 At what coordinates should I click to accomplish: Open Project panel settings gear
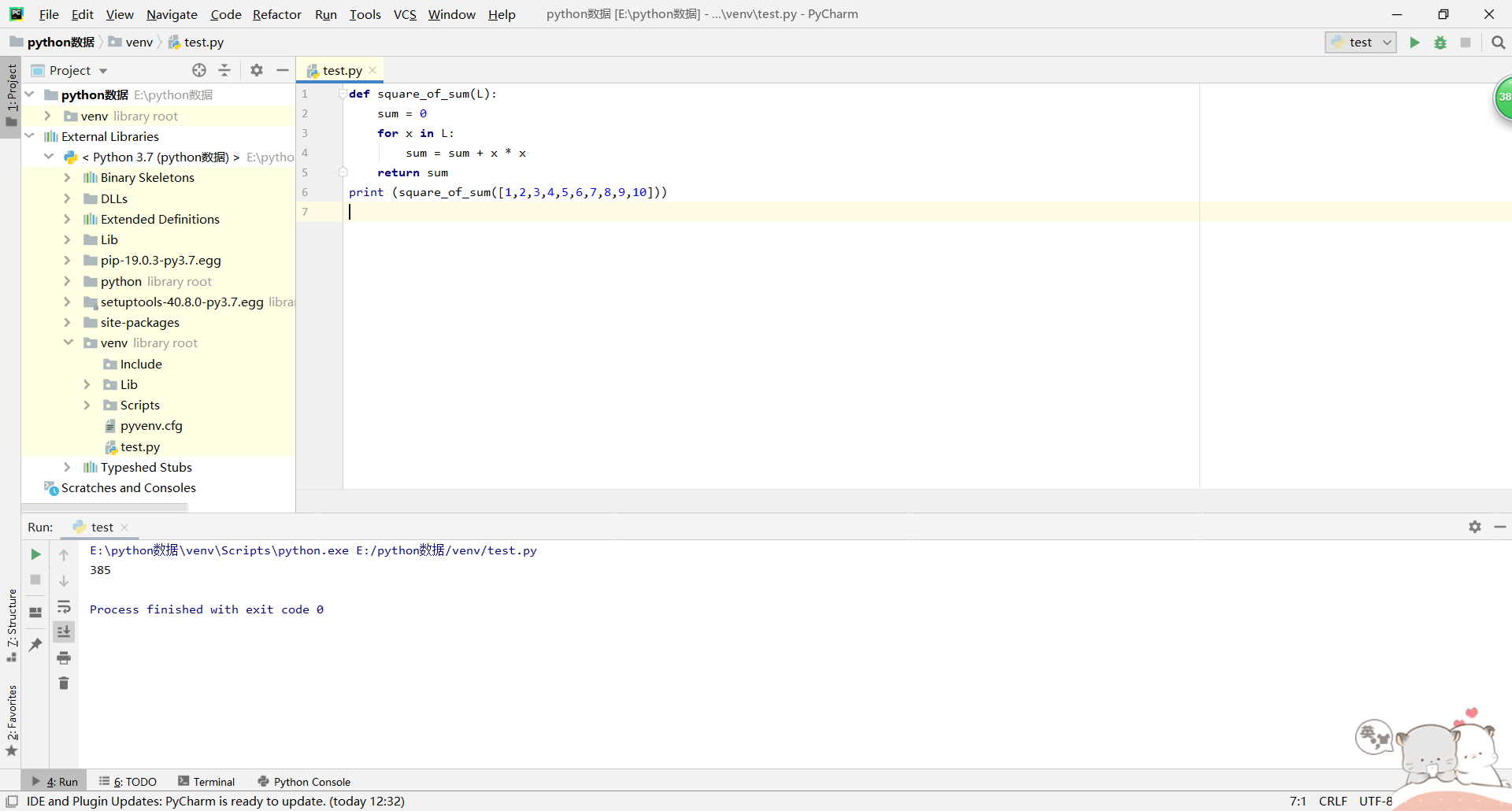(257, 70)
